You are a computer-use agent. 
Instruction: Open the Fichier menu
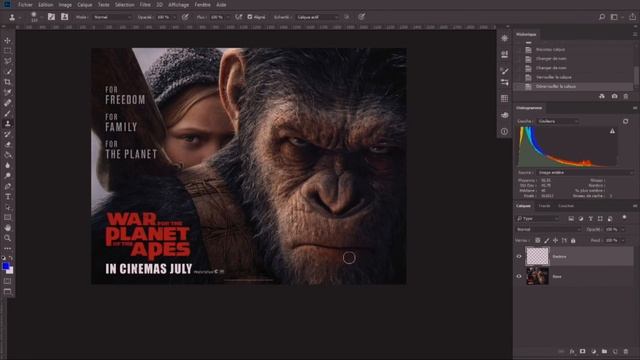25,5
